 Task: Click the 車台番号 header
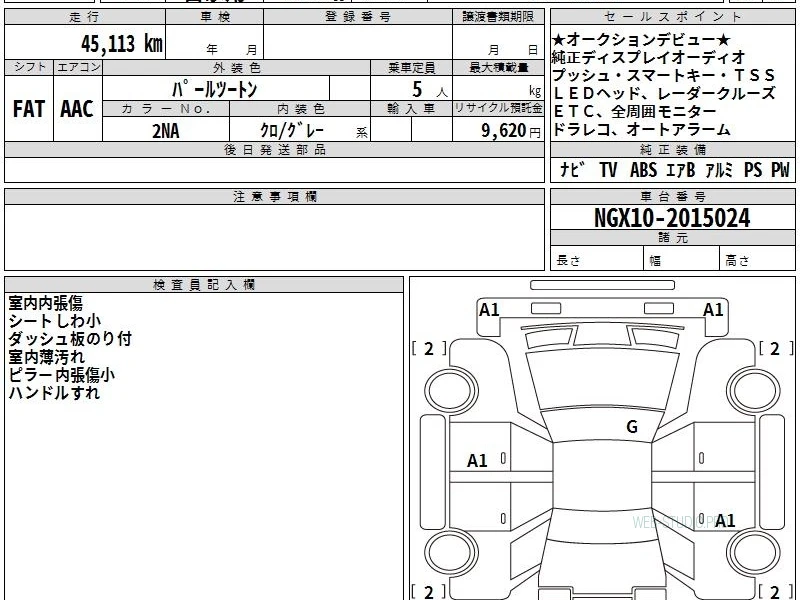[672, 196]
